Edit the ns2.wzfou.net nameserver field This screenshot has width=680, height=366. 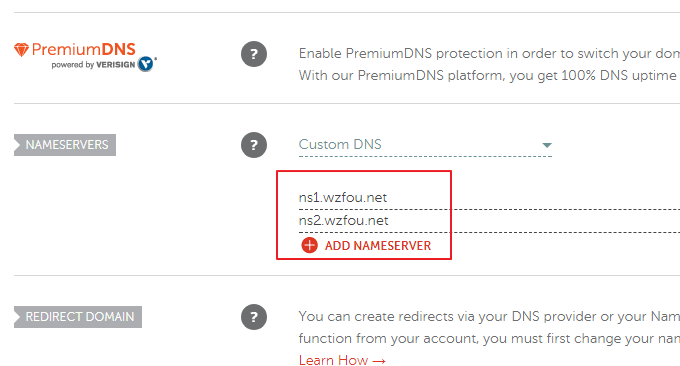(x=489, y=221)
